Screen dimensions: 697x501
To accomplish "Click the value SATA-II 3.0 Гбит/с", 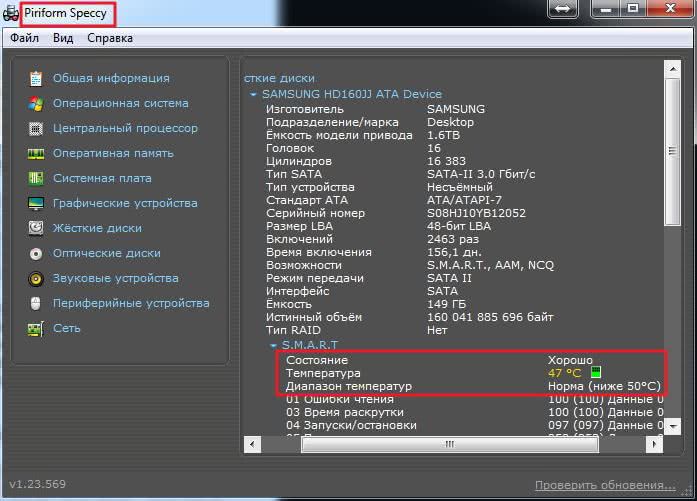I will point(481,174).
